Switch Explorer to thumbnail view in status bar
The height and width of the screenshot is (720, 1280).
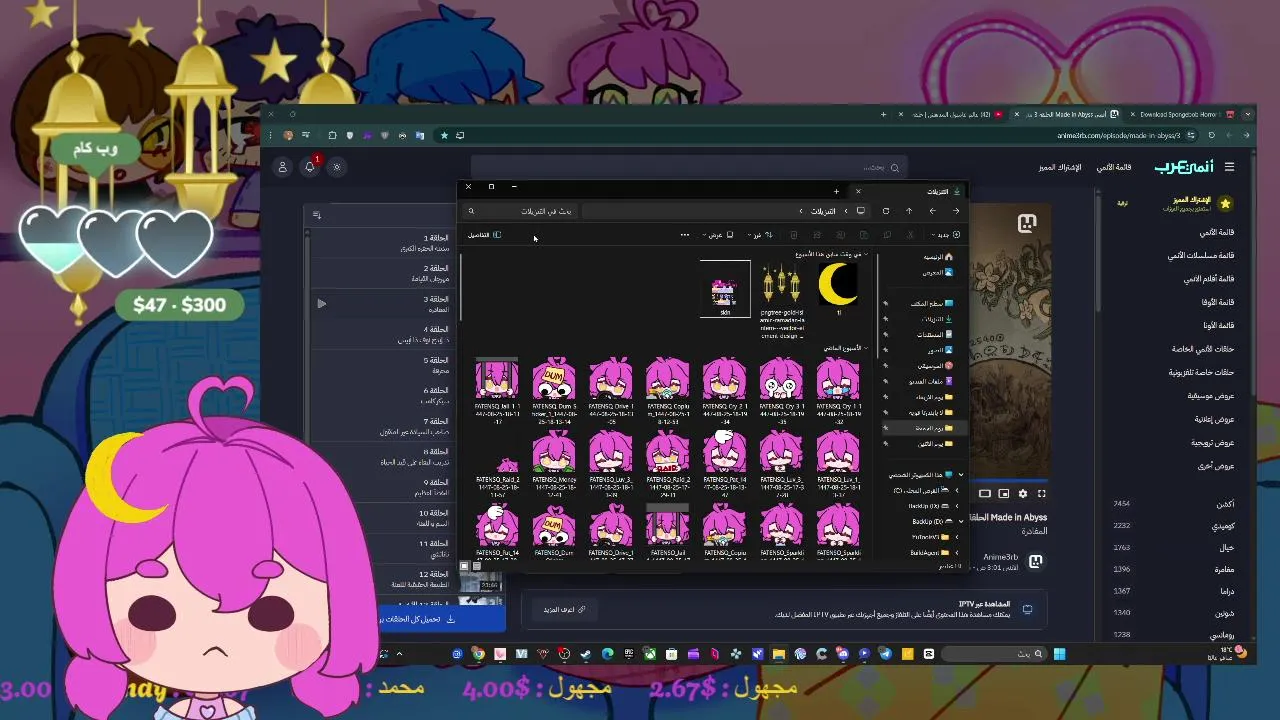pos(464,566)
